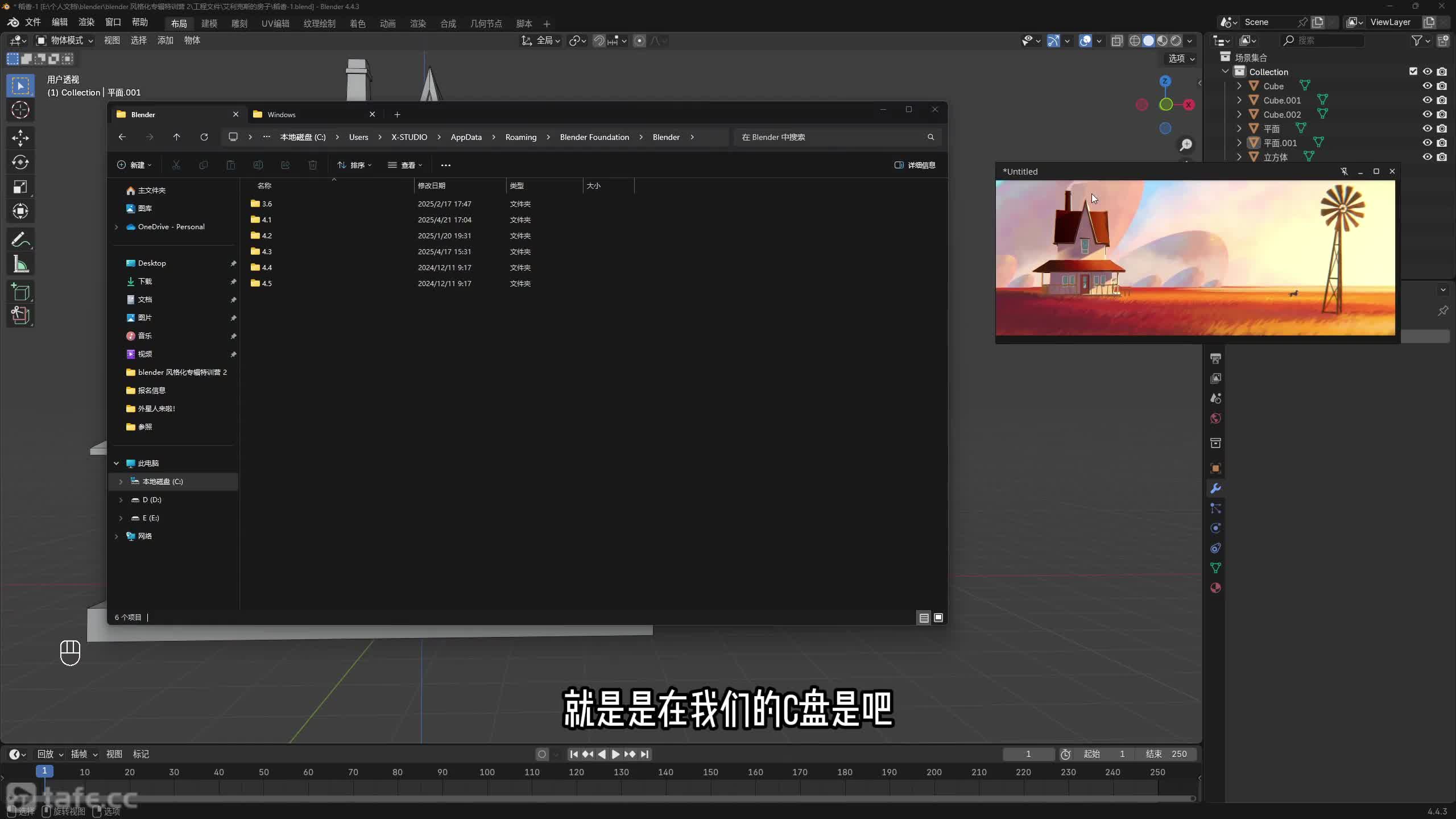This screenshot has height=819, width=1456.
Task: Click the 名称 column header
Action: [x=264, y=186]
